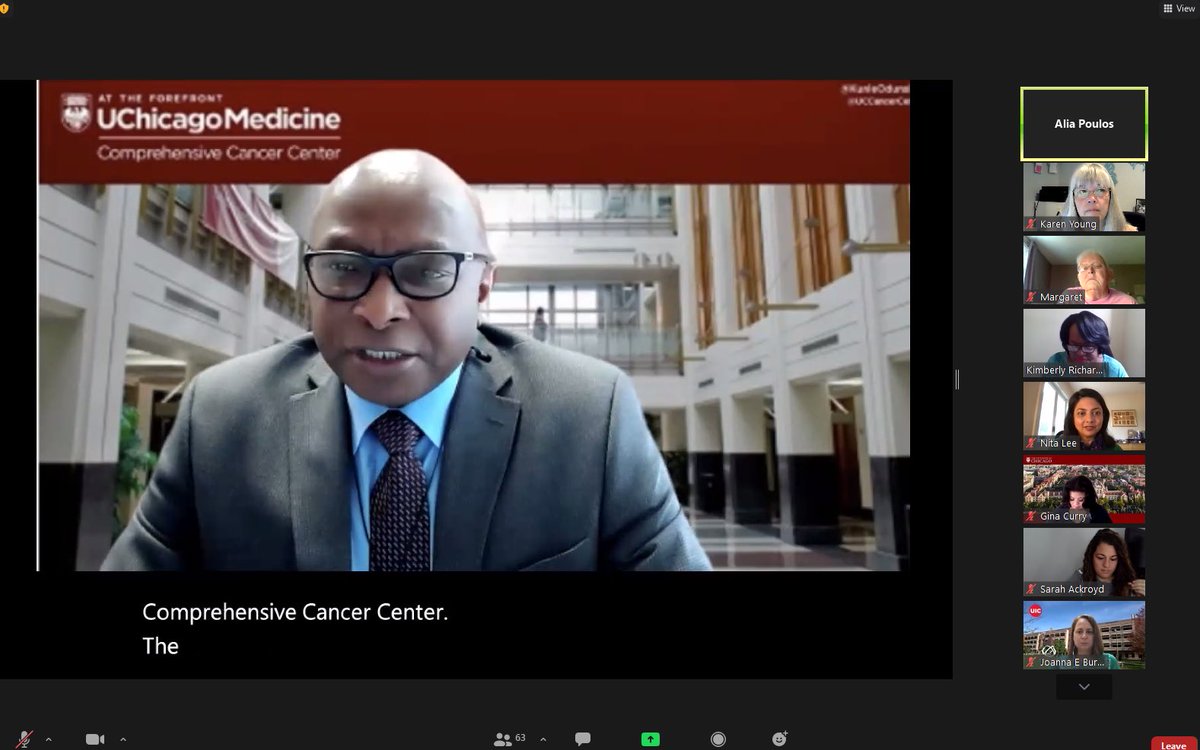Click the Record icon
This screenshot has width=1200, height=750.
point(717,739)
